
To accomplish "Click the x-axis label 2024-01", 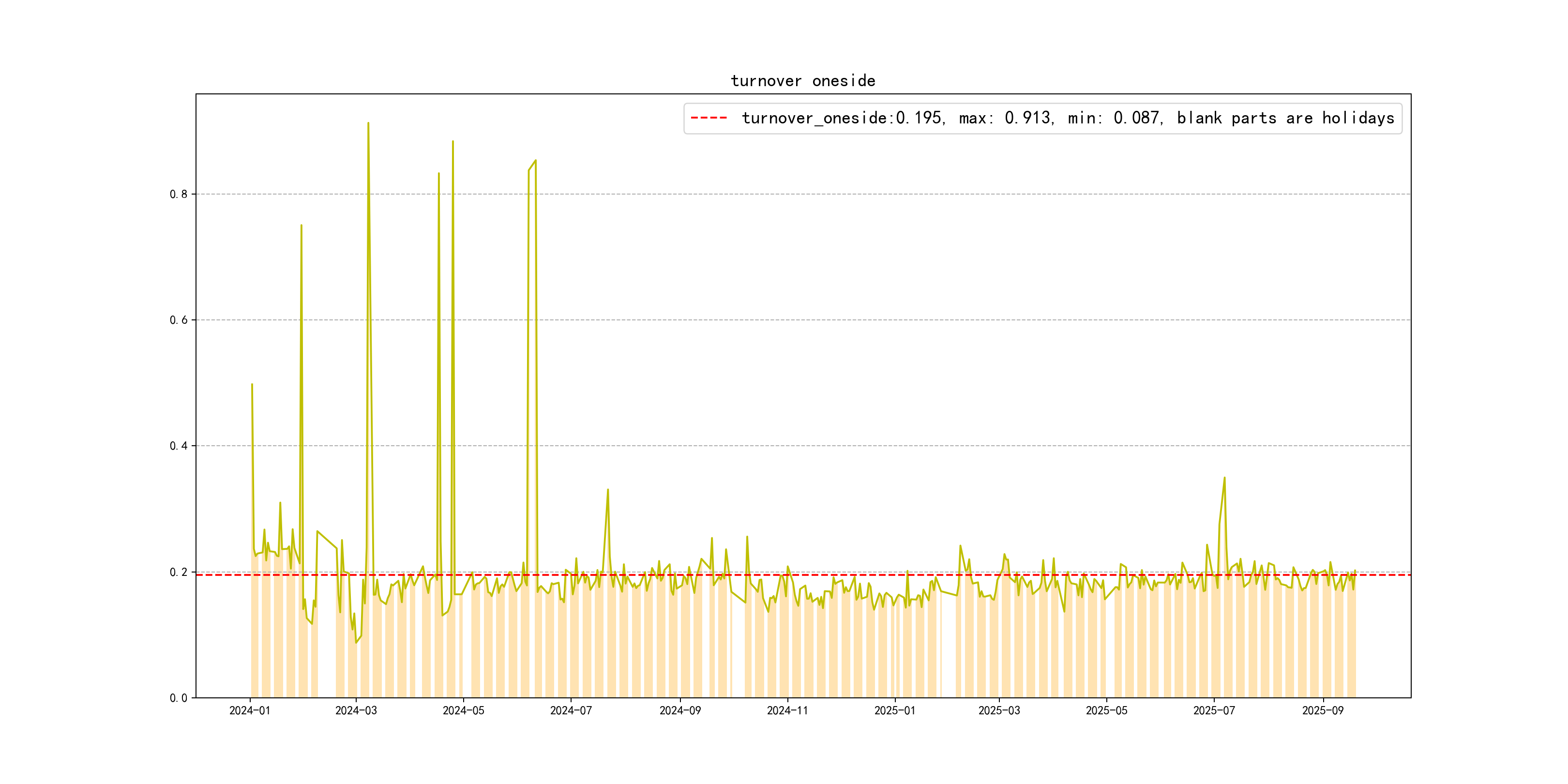I will click(x=250, y=711).
